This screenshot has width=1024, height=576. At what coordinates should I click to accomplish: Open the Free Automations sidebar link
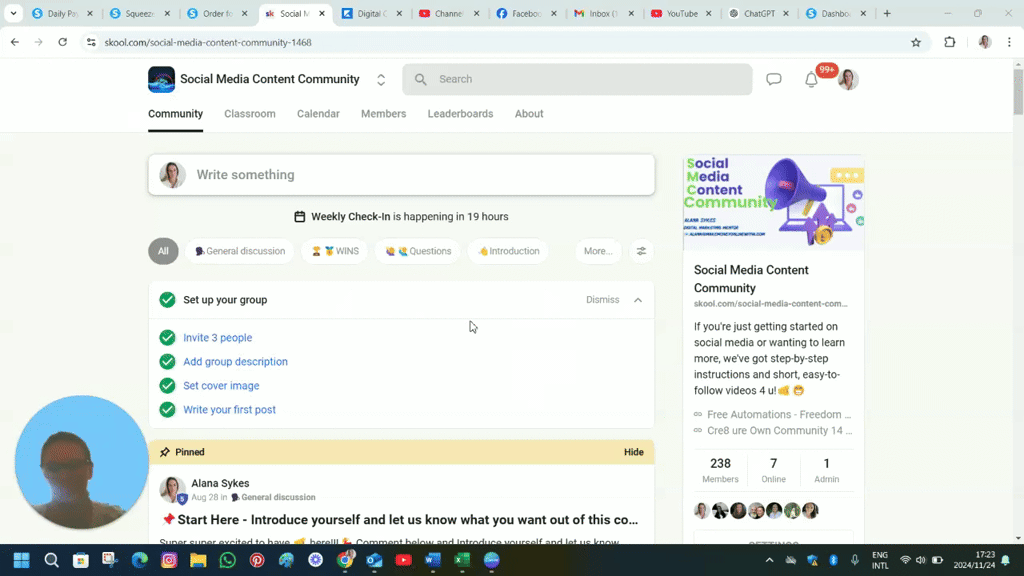pyautogui.click(x=773, y=414)
